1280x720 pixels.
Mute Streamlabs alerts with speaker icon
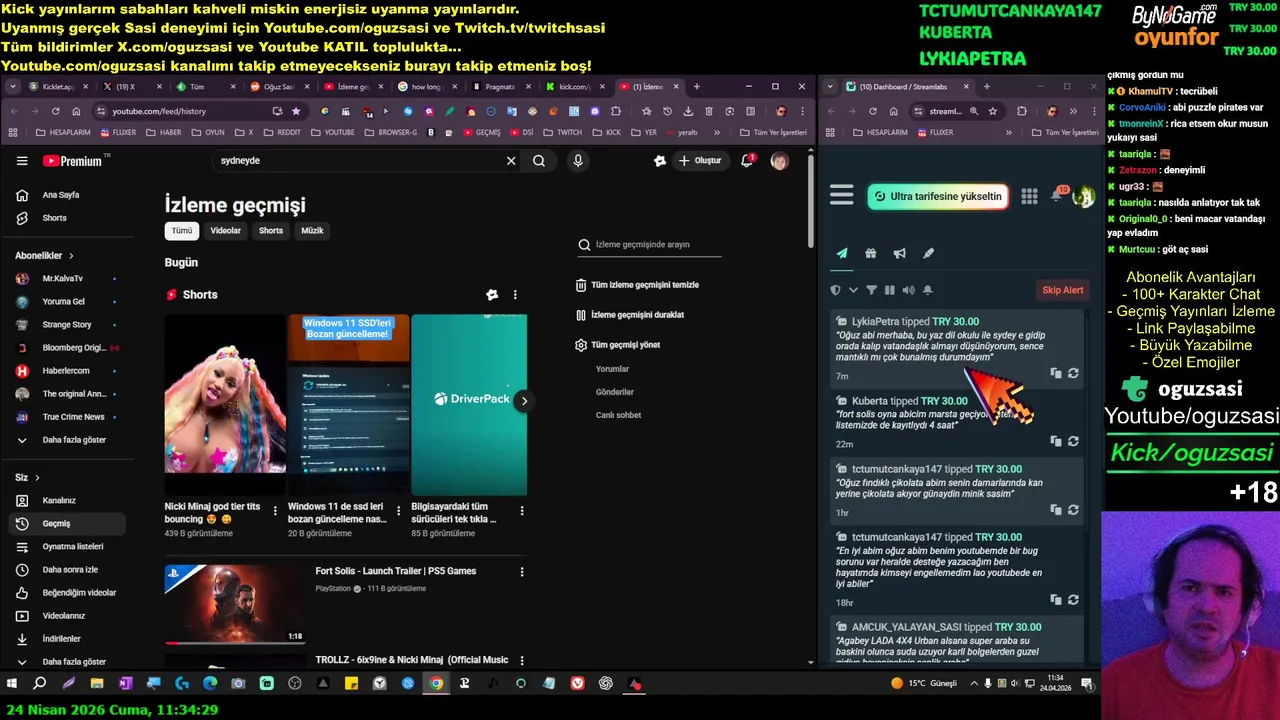pos(908,290)
